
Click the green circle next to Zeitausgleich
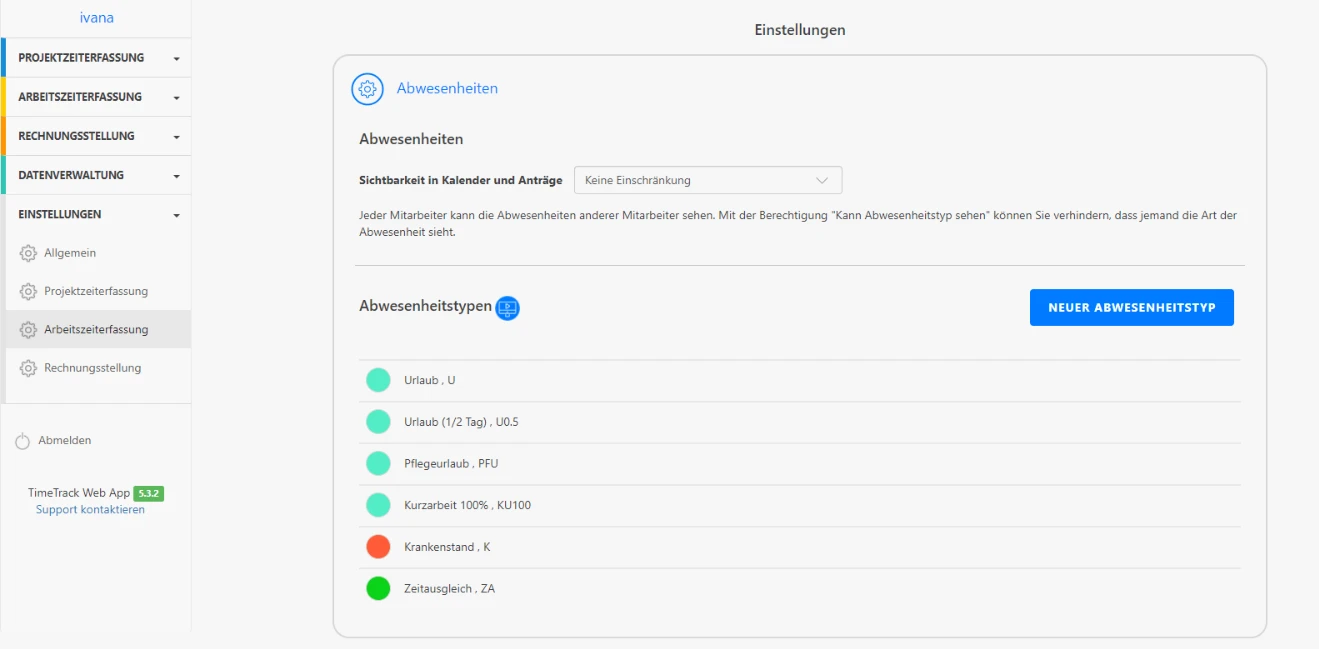(x=378, y=588)
